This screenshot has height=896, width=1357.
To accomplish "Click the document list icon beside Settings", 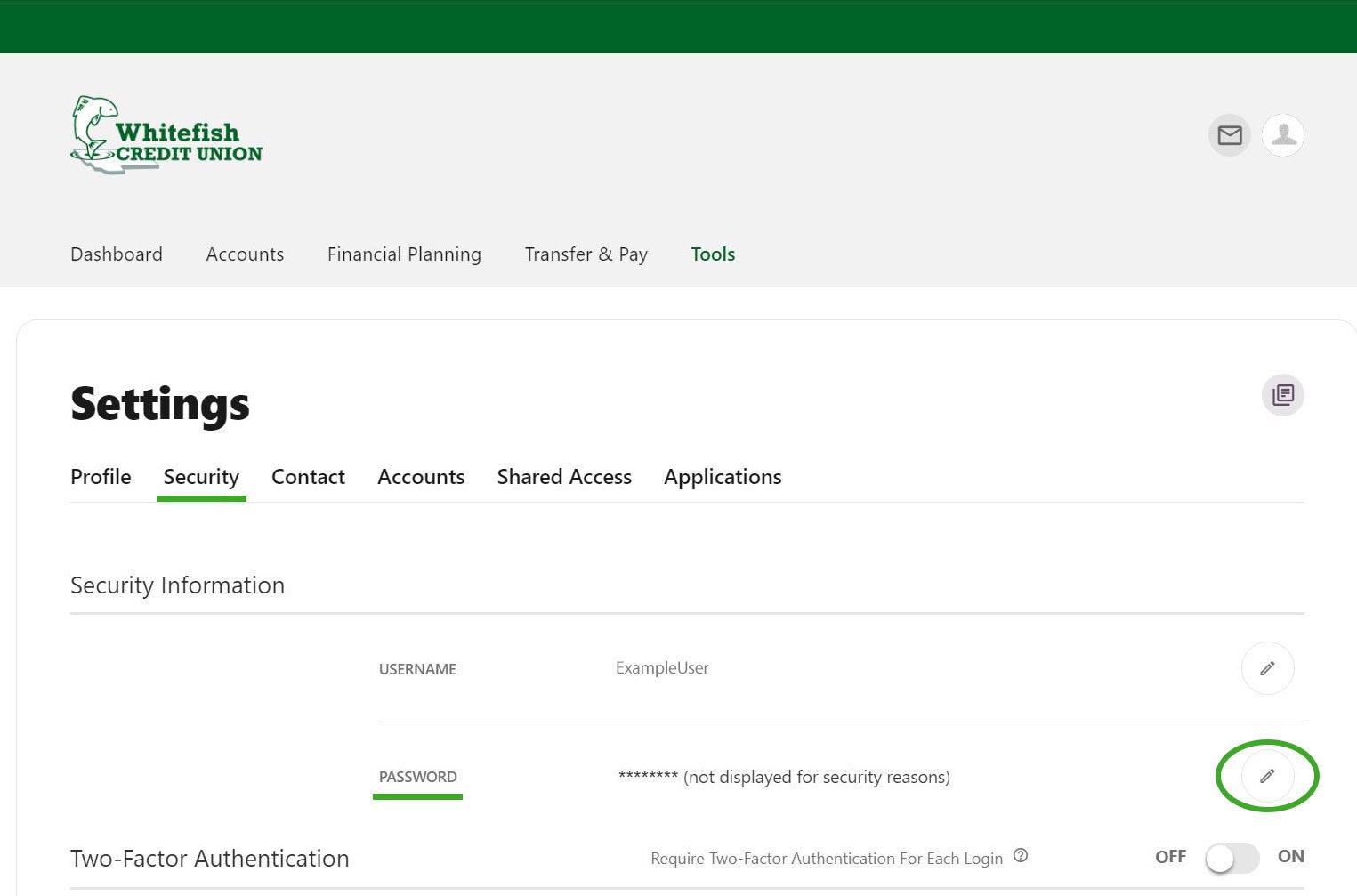I will click(x=1283, y=394).
